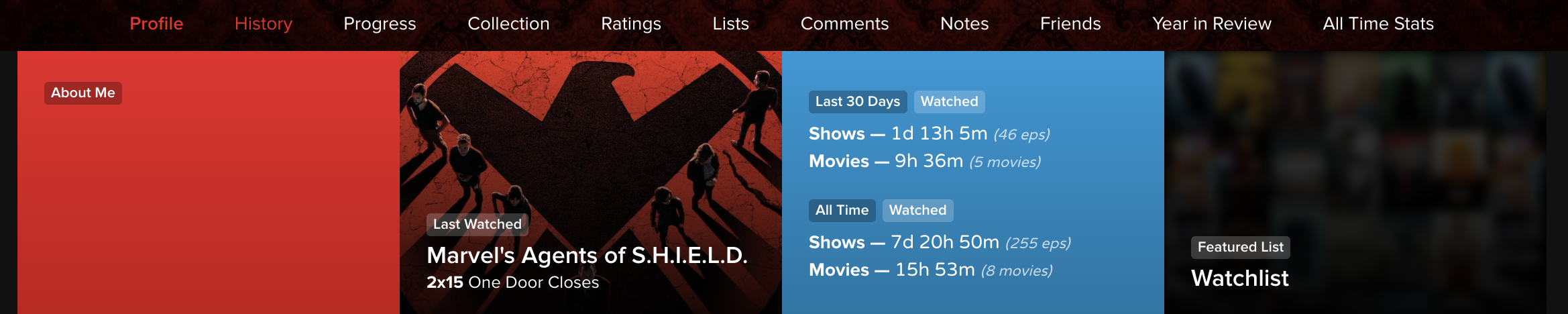Image resolution: width=1568 pixels, height=314 pixels.
Task: Go to the Friends tab
Action: click(x=1070, y=23)
